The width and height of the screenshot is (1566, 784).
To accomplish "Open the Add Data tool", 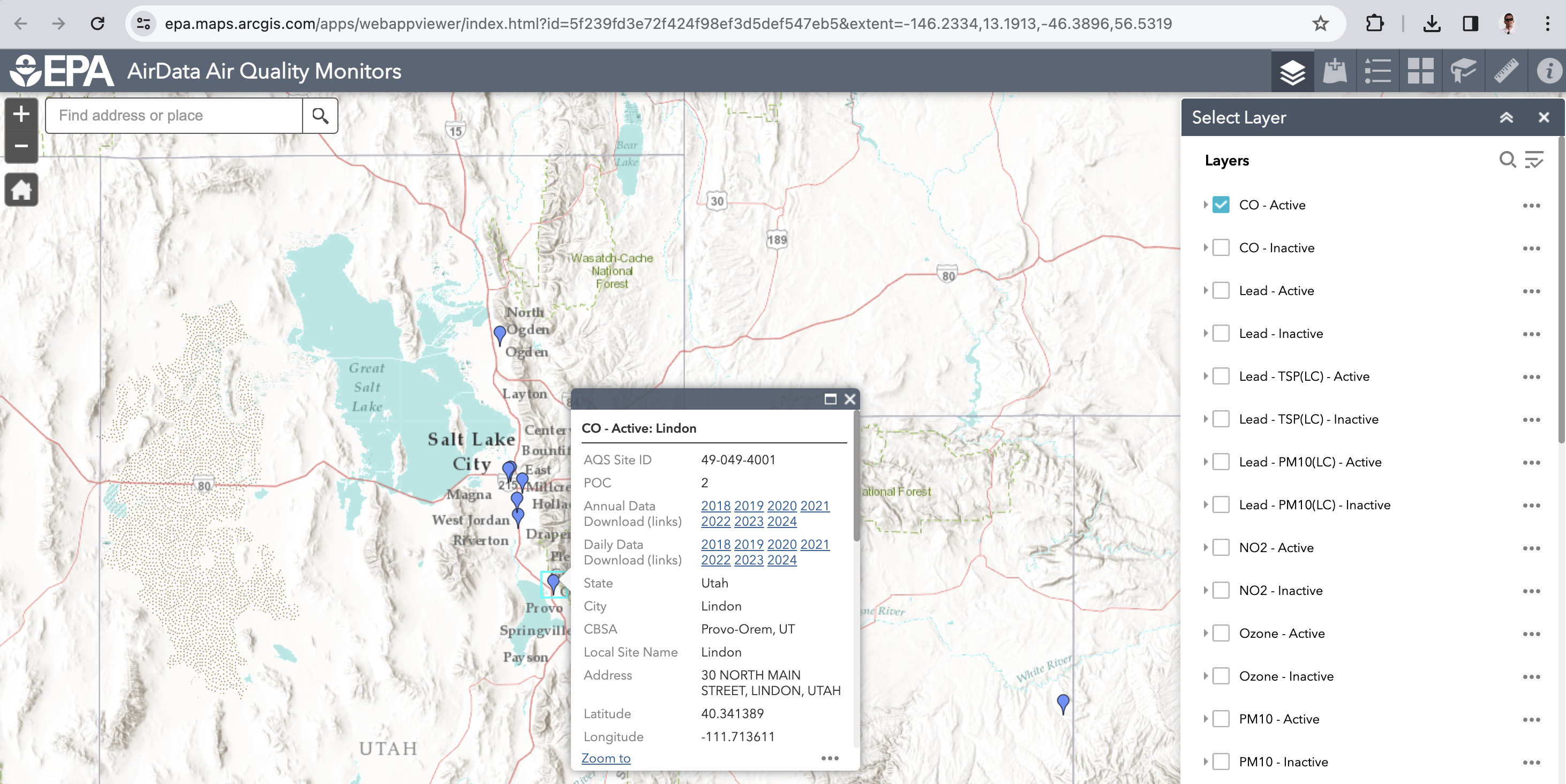I will pos(1335,71).
